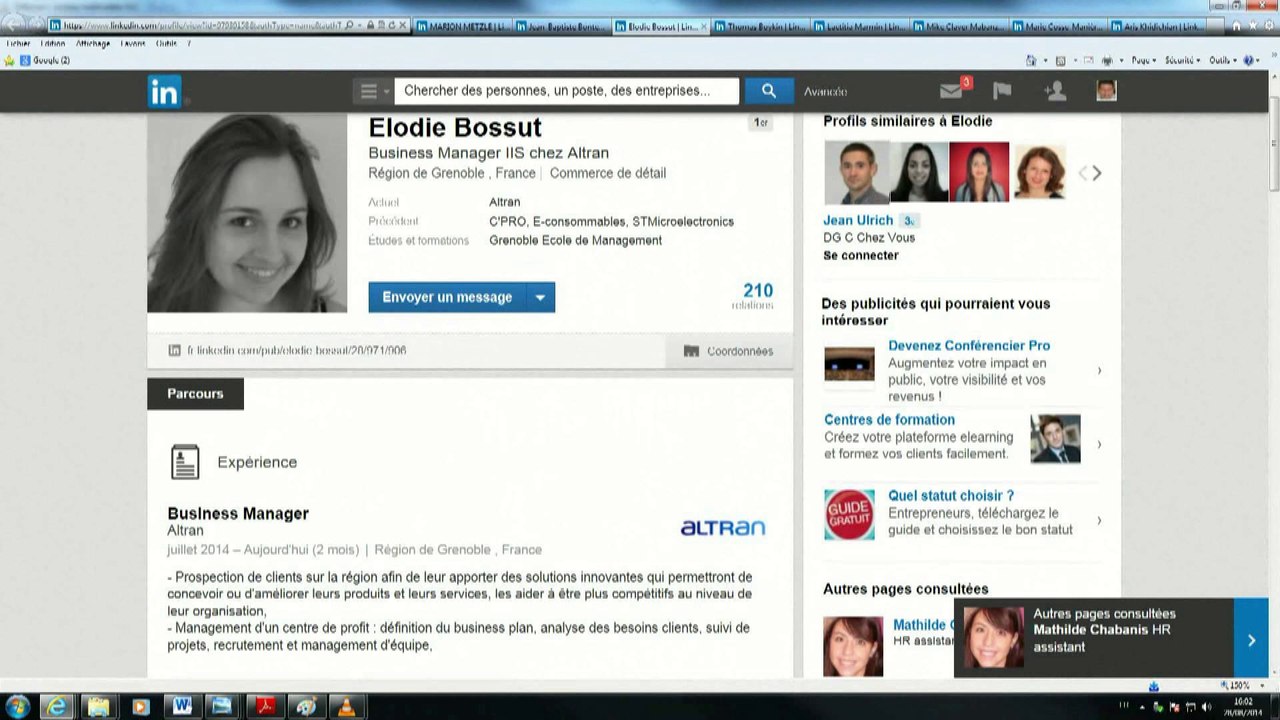Open the Affichage menu
Viewport: 1280px width, 720px height.
[x=92, y=44]
